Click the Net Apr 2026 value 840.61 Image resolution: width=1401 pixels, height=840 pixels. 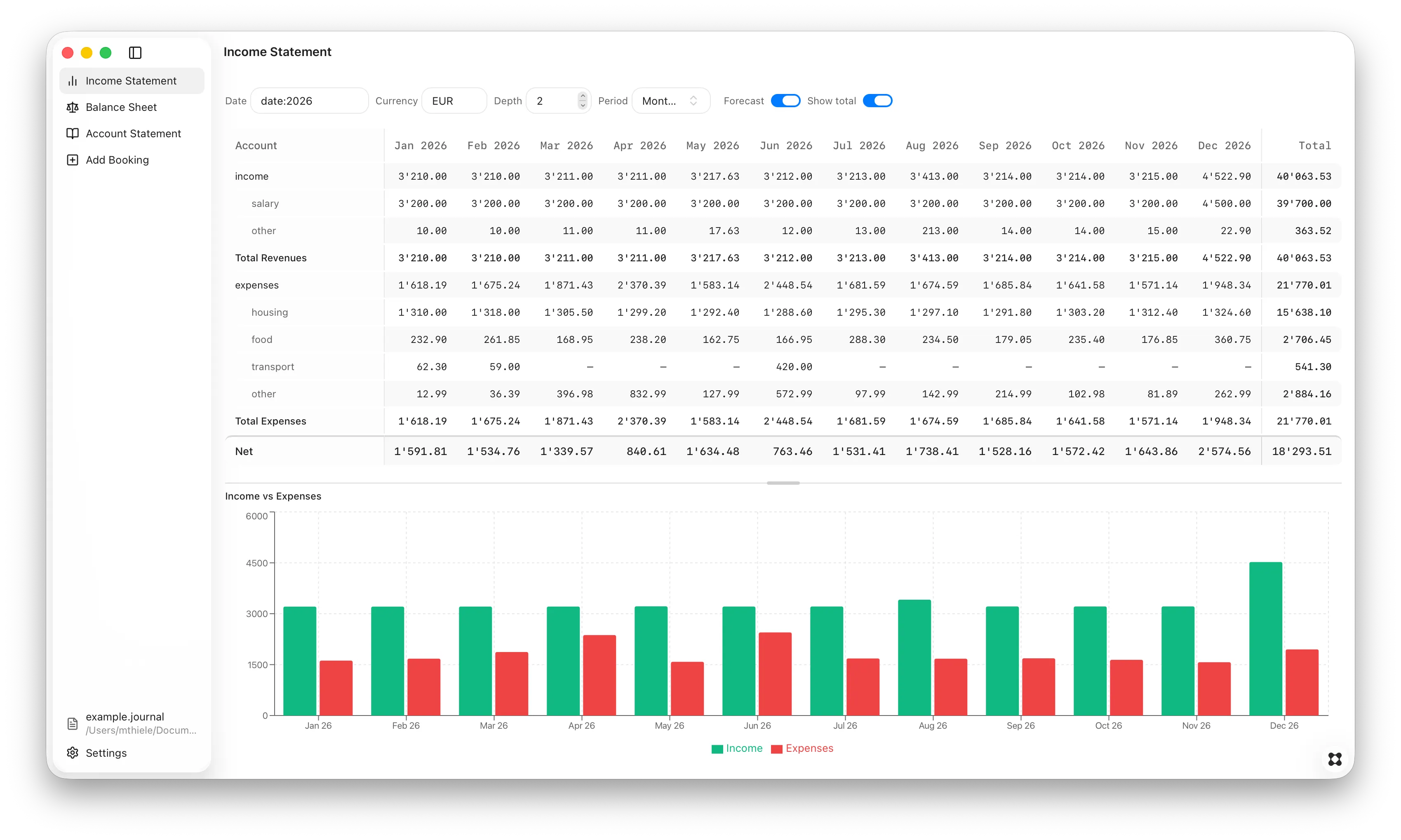[646, 451]
